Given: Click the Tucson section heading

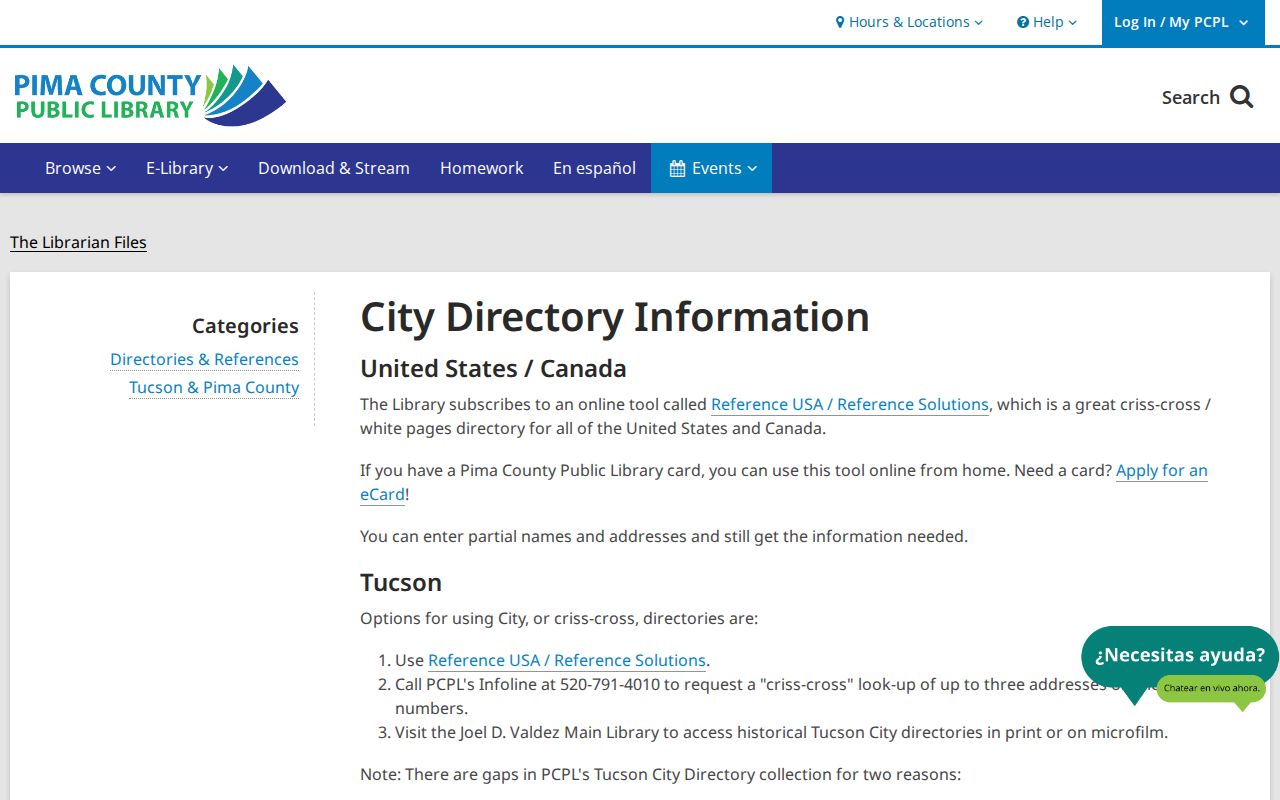Looking at the screenshot, I should click(401, 582).
